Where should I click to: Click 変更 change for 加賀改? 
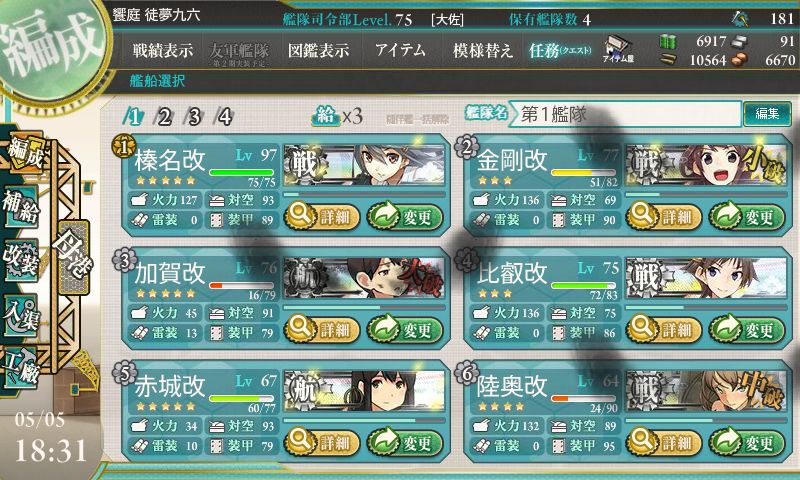click(x=405, y=330)
